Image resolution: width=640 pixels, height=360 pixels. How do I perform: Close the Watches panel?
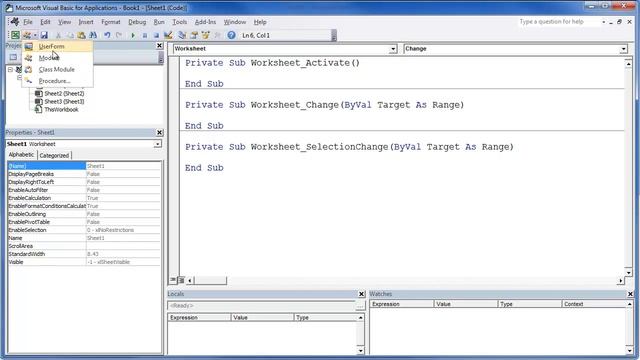(x=630, y=294)
